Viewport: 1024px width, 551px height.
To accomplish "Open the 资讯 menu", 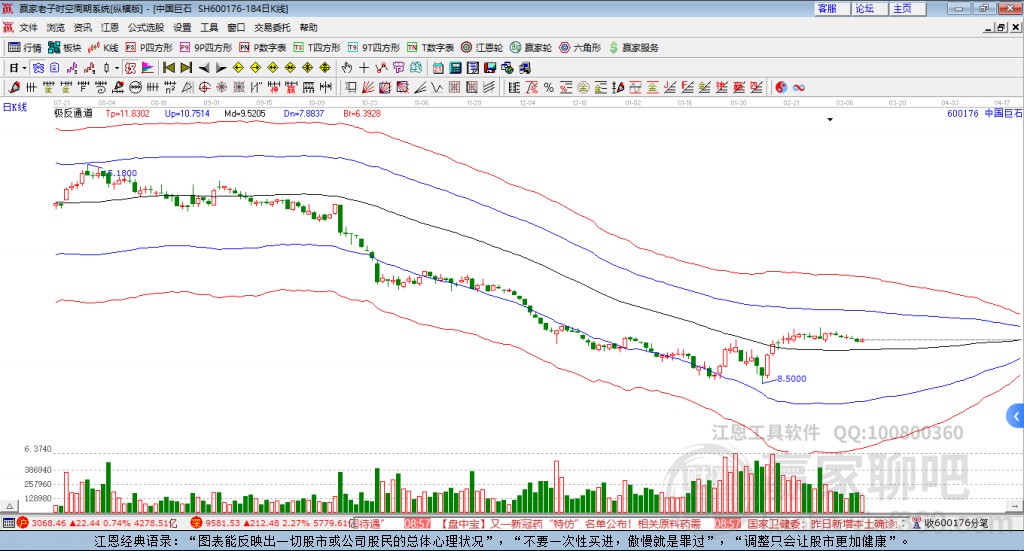I will pyautogui.click(x=82, y=27).
